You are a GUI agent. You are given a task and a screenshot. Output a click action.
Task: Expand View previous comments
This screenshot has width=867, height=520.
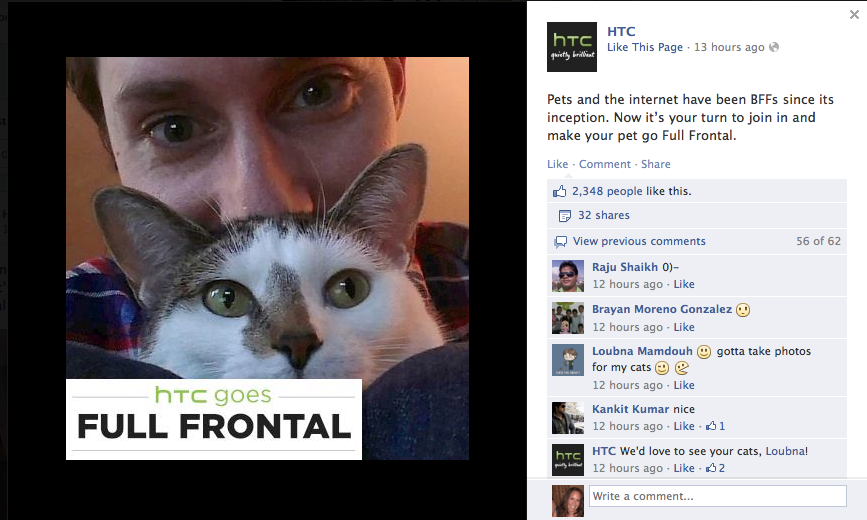[639, 241]
